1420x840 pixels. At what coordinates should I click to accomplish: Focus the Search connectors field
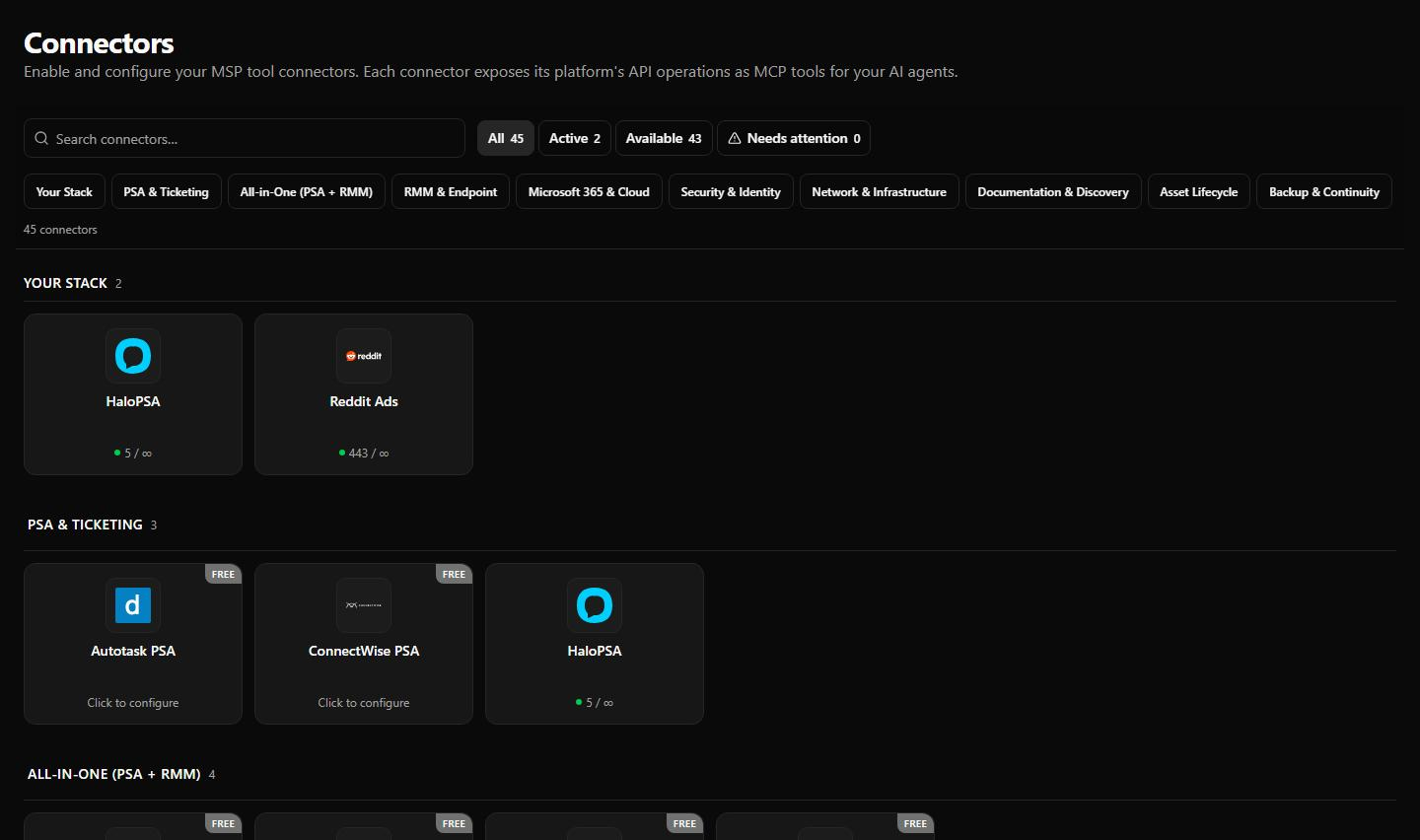click(245, 138)
